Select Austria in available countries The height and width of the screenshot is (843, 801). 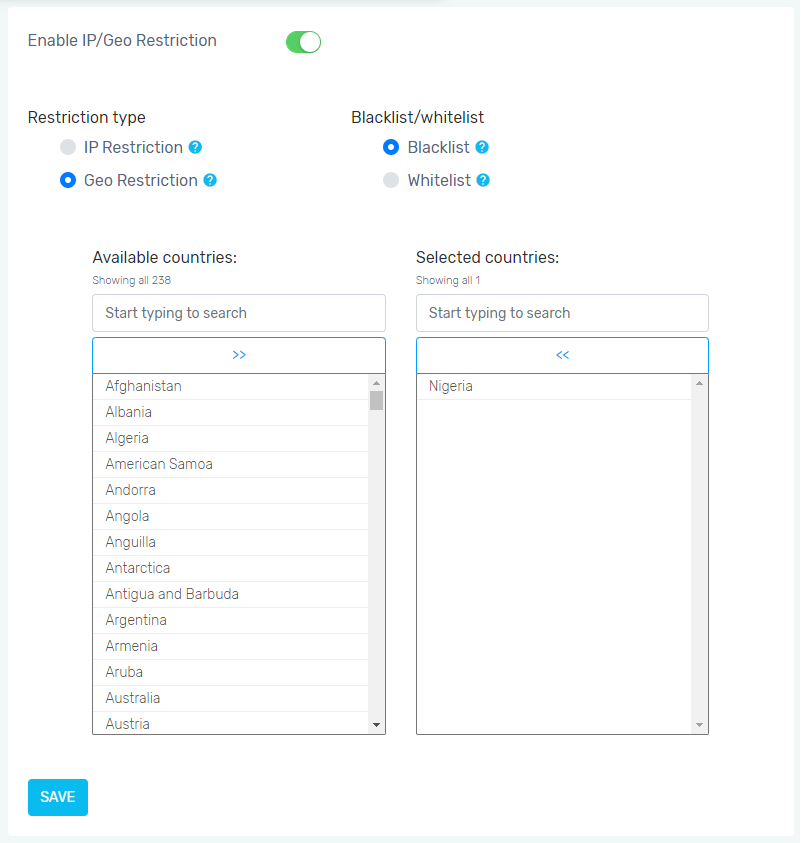pyautogui.click(x=231, y=723)
